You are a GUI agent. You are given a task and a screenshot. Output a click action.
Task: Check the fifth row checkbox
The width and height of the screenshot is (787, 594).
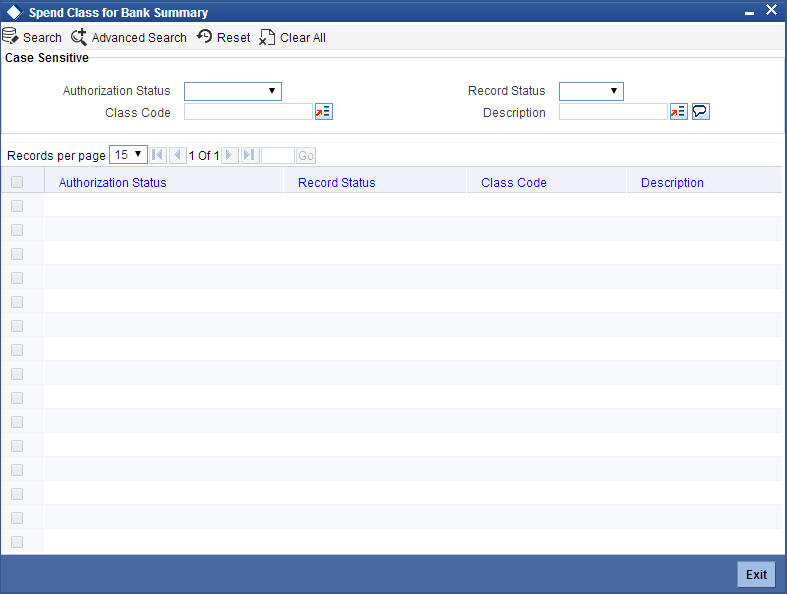(x=17, y=302)
